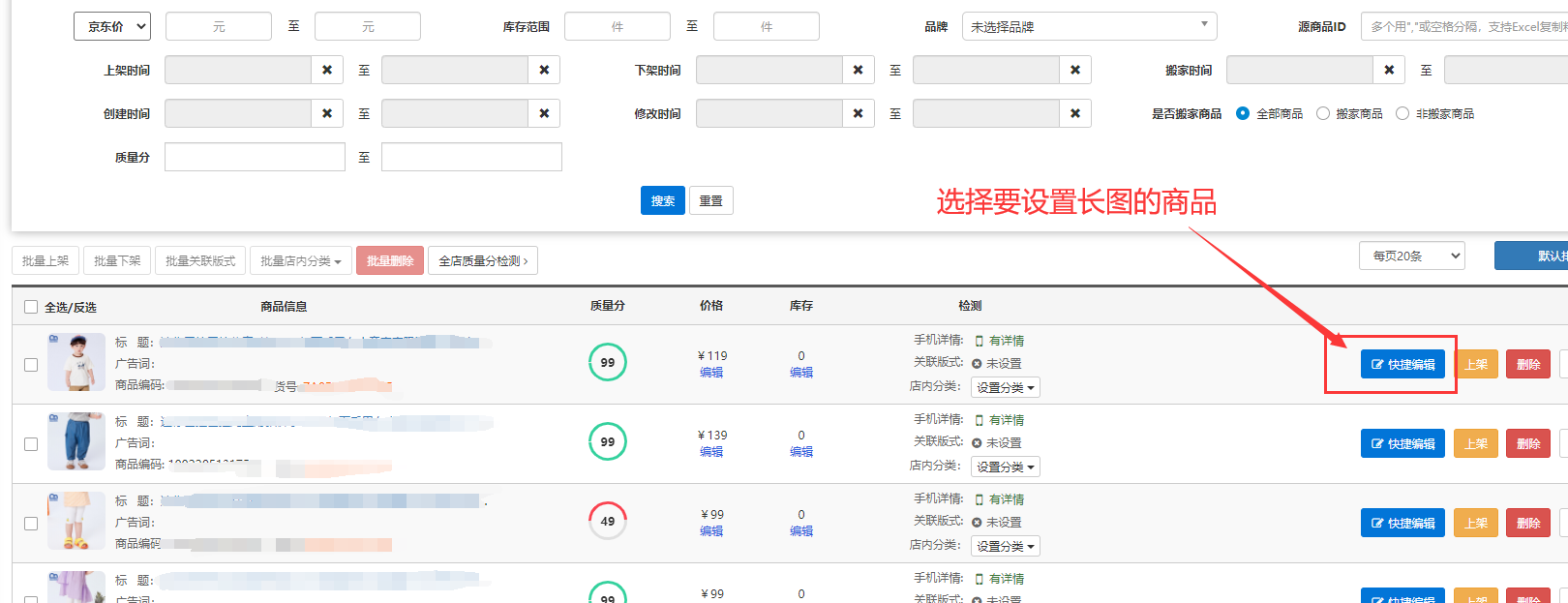
Task: Click the first product's 设置分类 dropdown
Action: click(x=1005, y=387)
